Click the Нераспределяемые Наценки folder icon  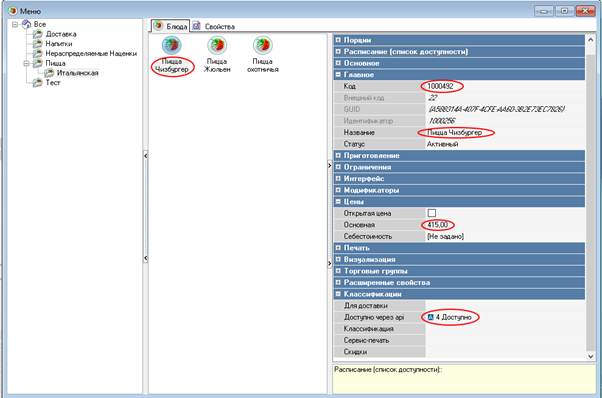point(37,53)
